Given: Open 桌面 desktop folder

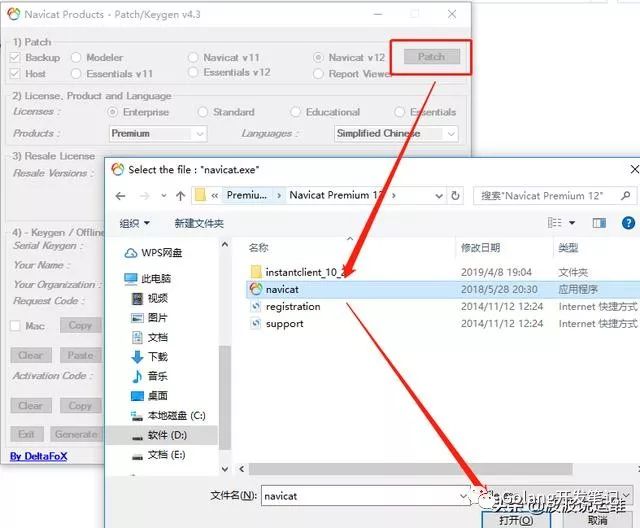Looking at the screenshot, I should tap(149, 396).
